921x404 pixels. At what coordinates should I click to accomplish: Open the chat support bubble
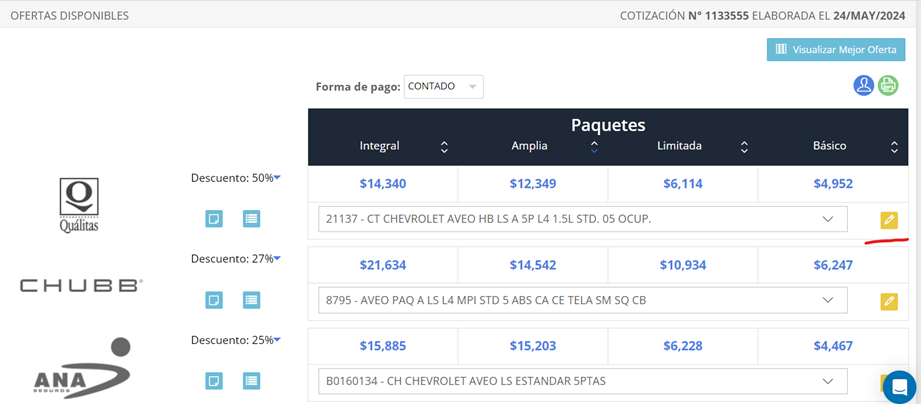pyautogui.click(x=899, y=386)
